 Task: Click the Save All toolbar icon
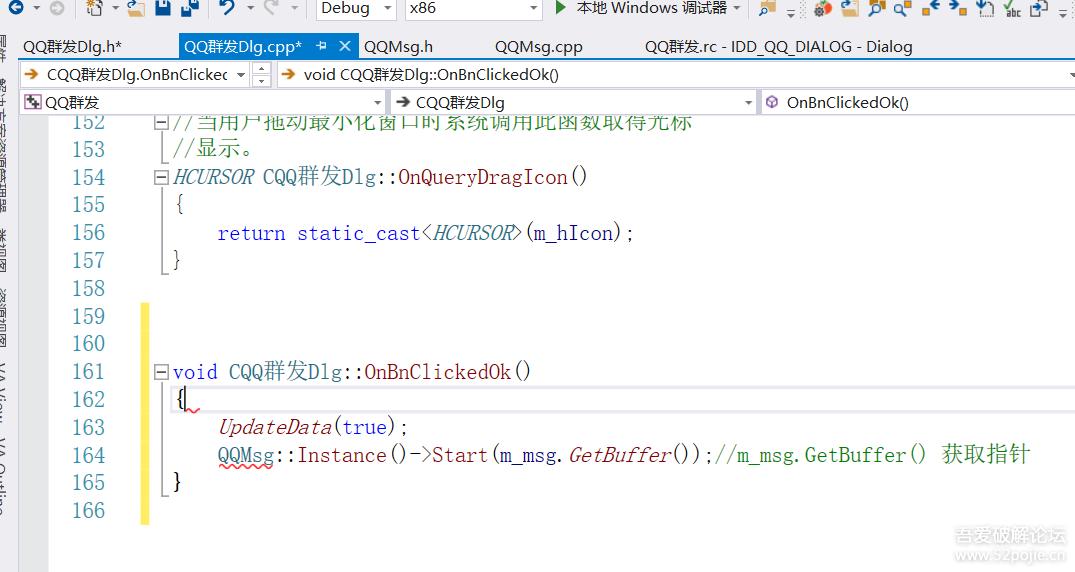(190, 8)
